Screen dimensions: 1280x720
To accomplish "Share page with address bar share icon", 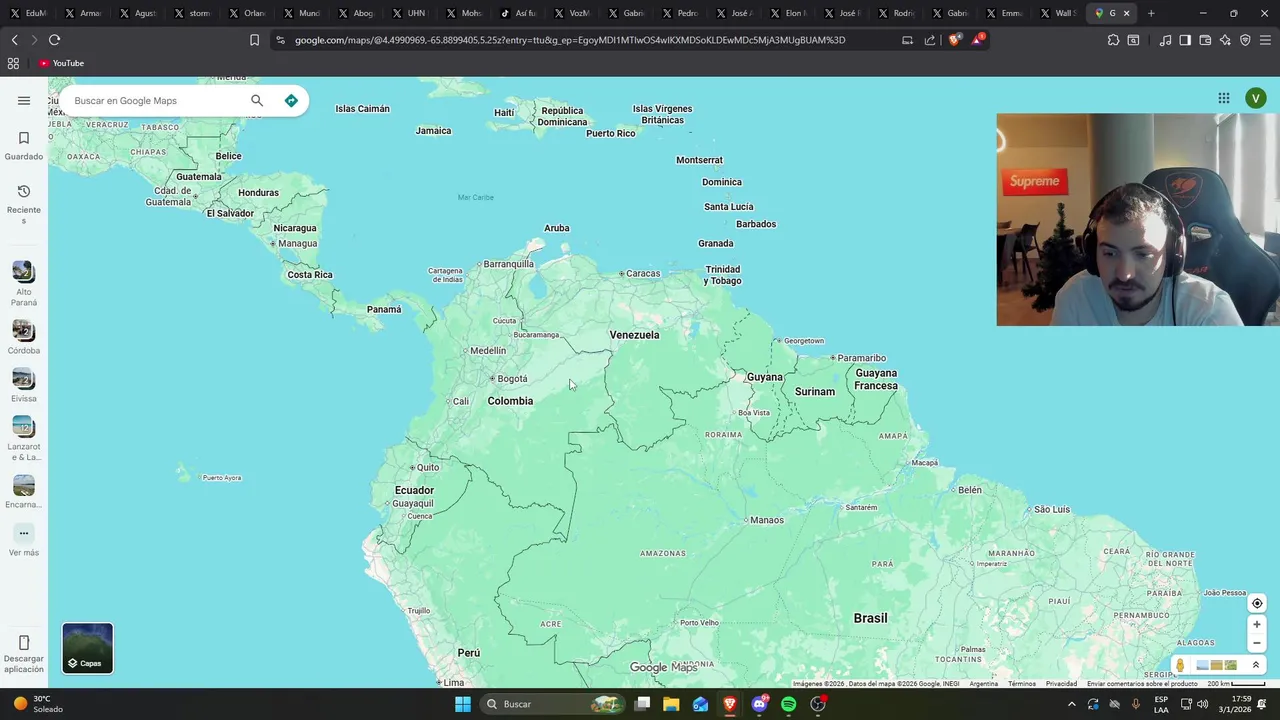I will (930, 40).
